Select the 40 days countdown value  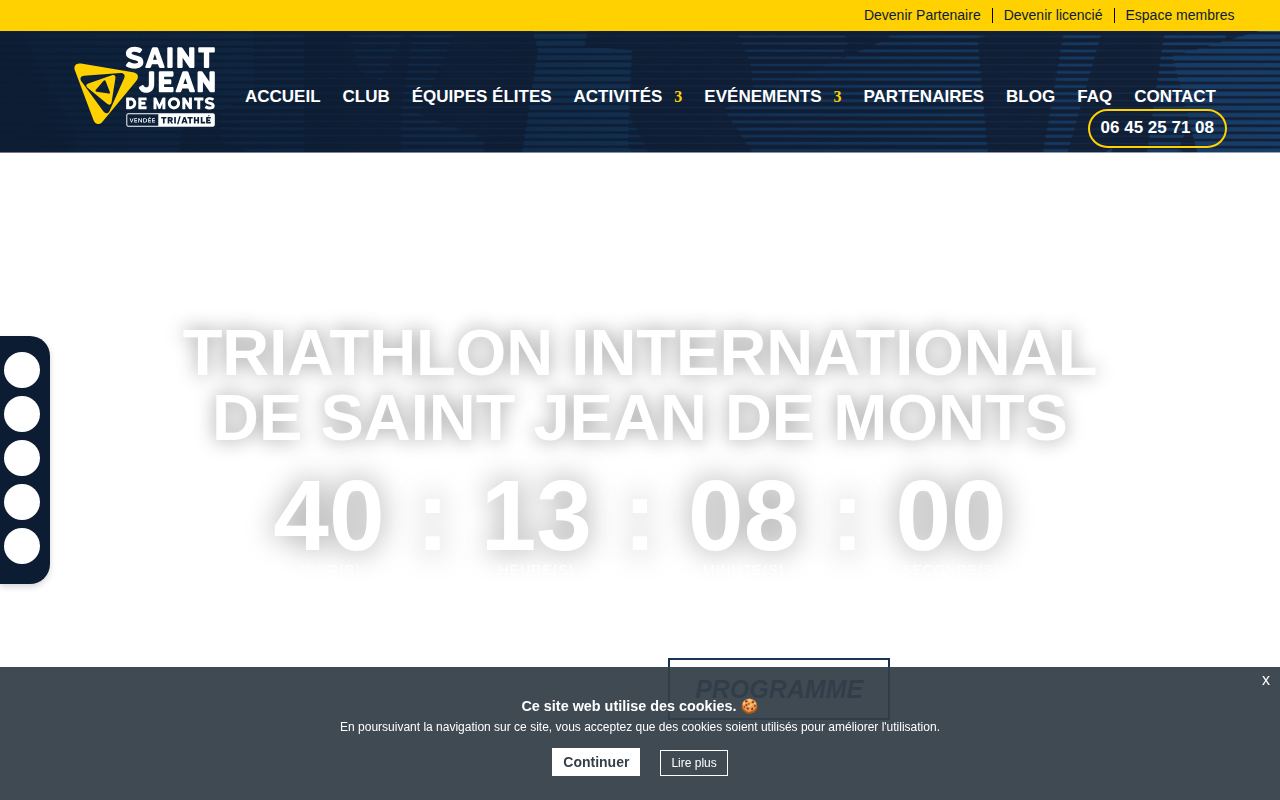(328, 516)
